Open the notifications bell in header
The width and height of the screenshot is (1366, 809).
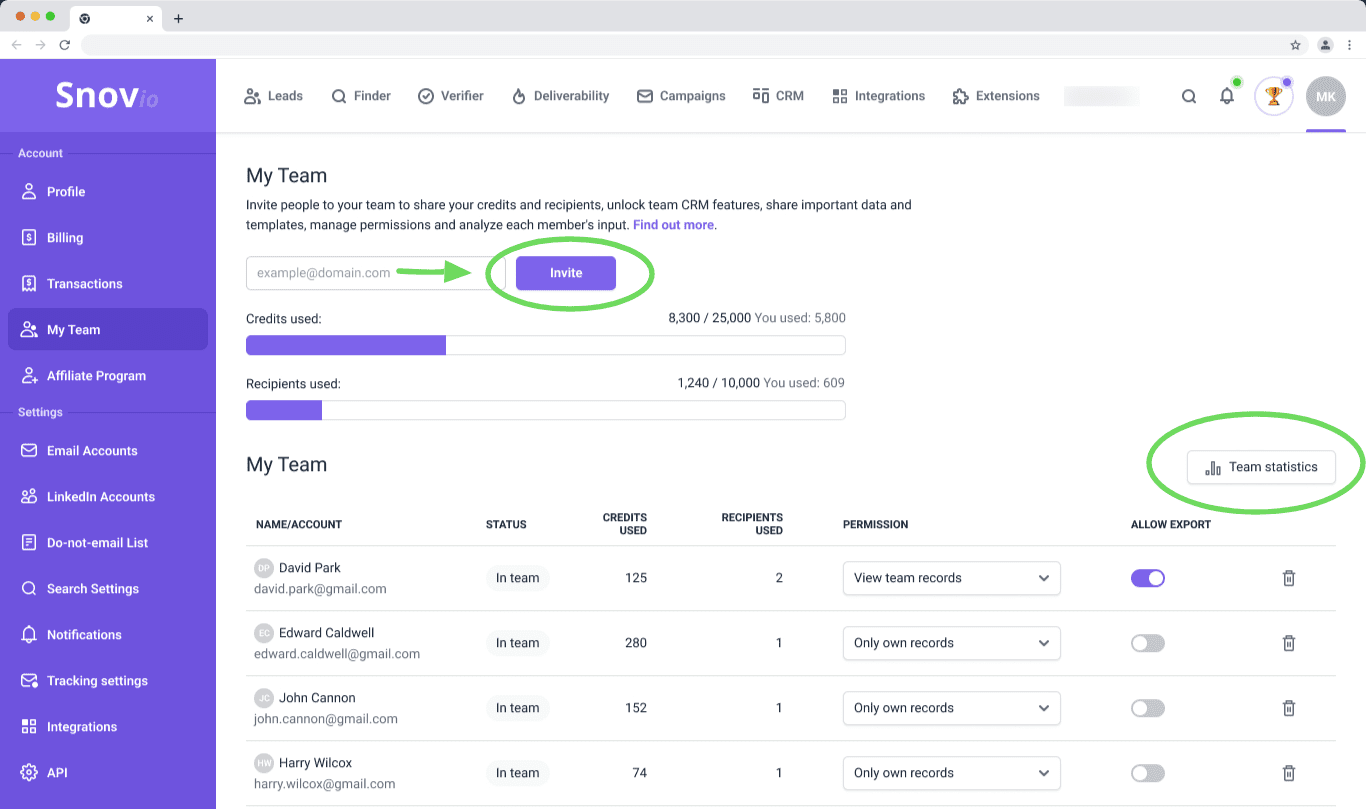point(1227,97)
